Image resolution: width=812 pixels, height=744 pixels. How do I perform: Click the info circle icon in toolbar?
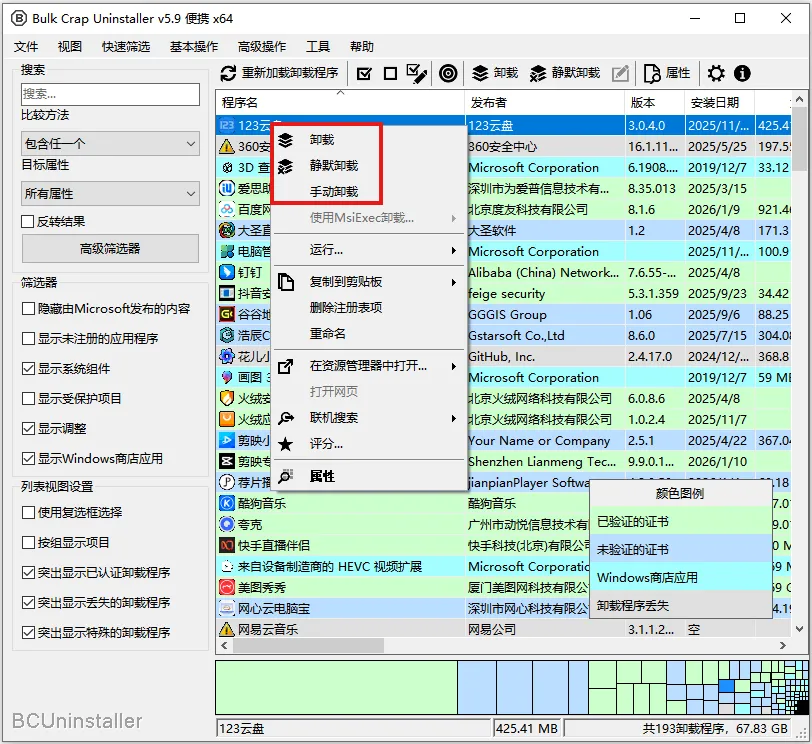click(x=742, y=74)
